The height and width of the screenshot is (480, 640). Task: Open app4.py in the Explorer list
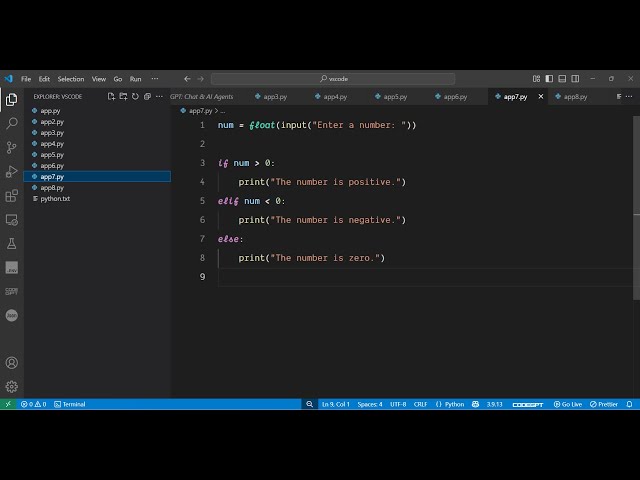97,144
